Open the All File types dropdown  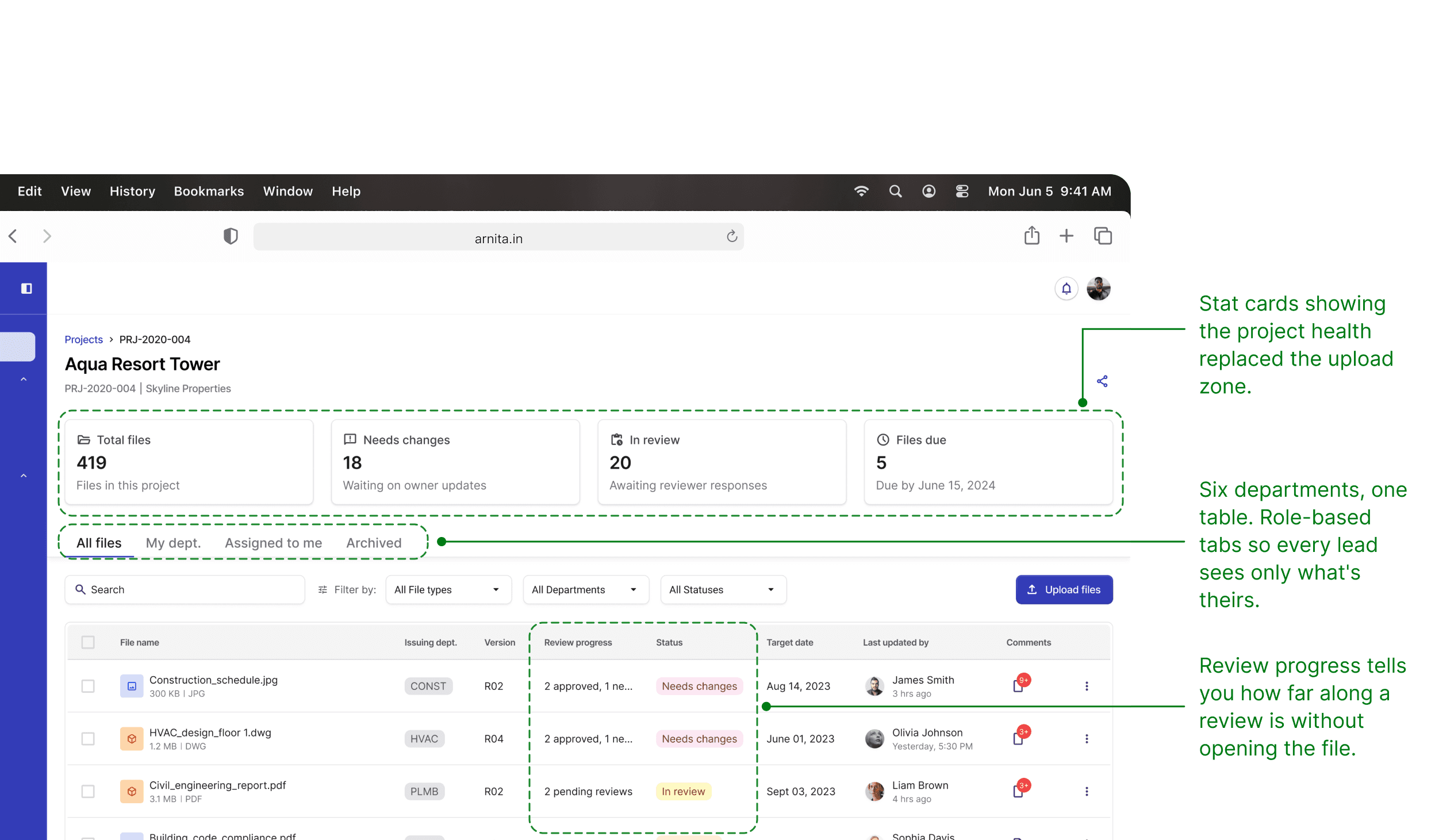(448, 590)
